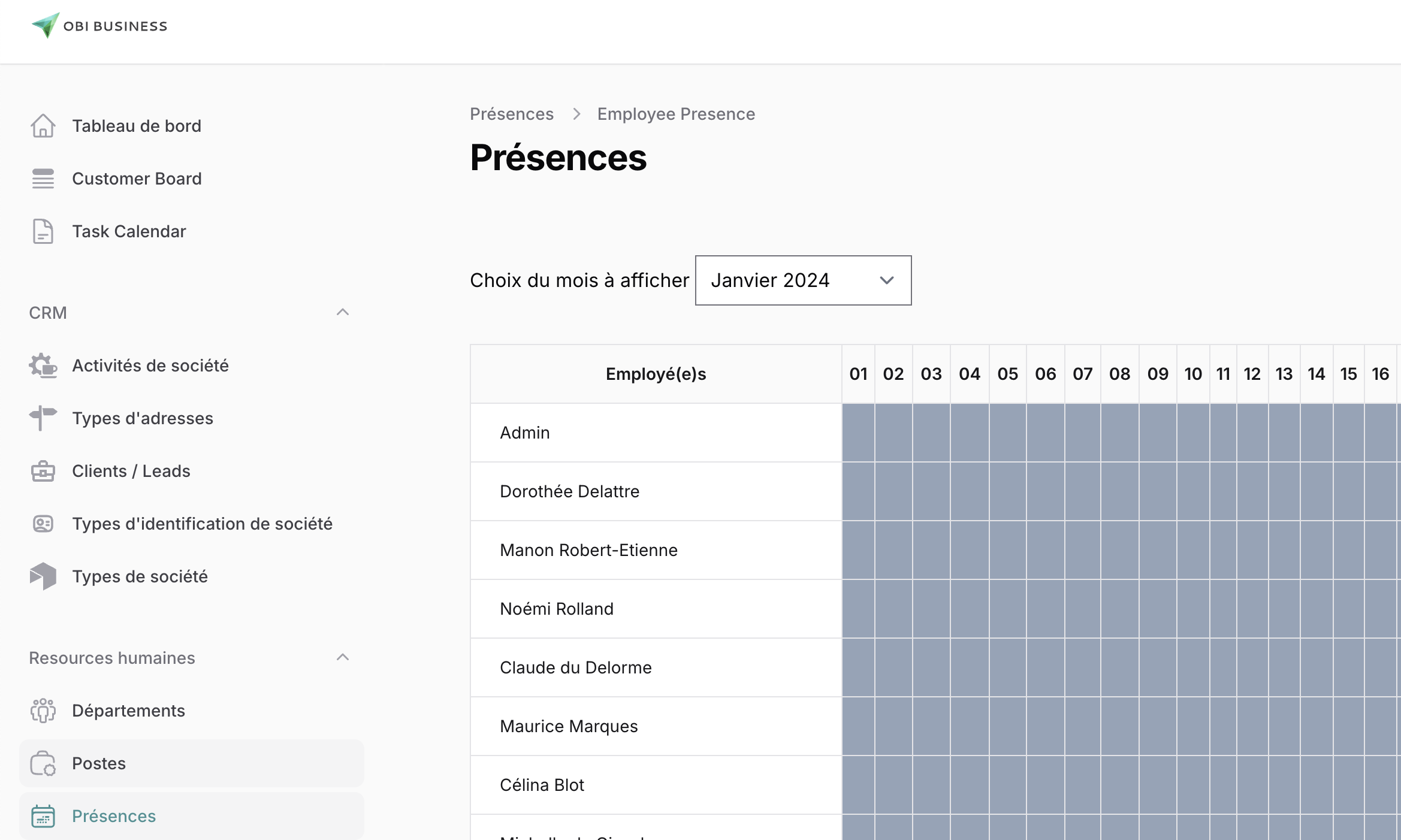Viewport: 1401px width, 840px height.
Task: Click the Types d'identification de société icon
Action: coord(43,523)
